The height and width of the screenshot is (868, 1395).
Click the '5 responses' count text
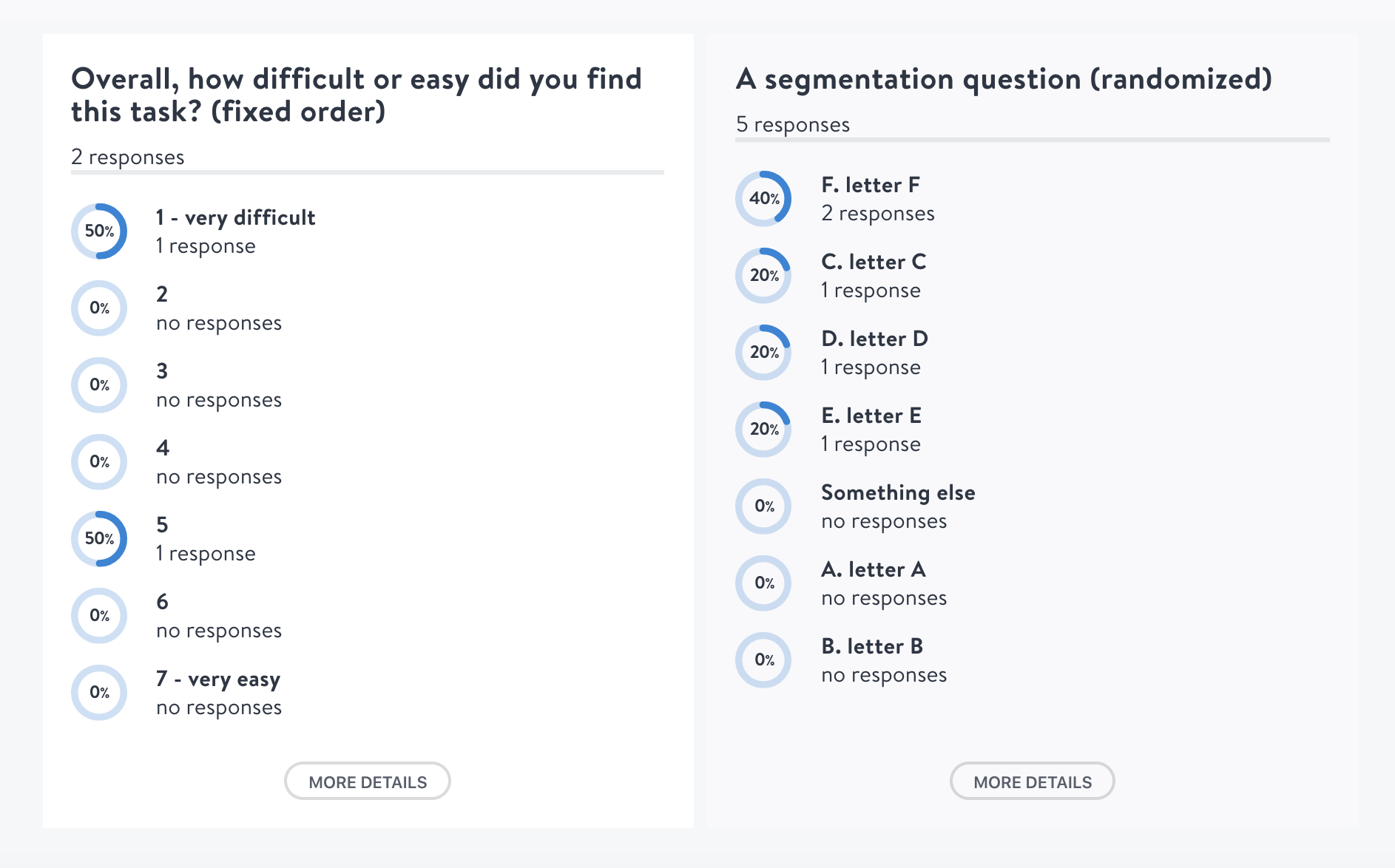pyautogui.click(x=793, y=125)
